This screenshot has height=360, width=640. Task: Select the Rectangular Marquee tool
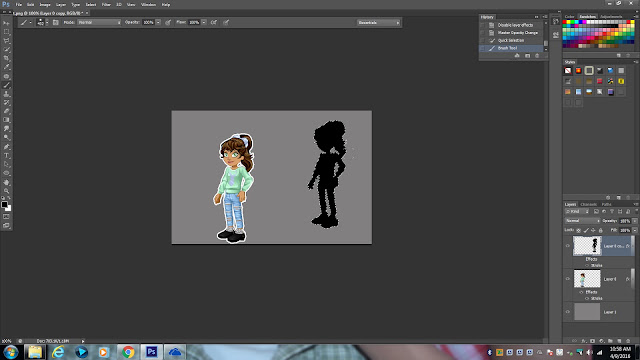7,32
